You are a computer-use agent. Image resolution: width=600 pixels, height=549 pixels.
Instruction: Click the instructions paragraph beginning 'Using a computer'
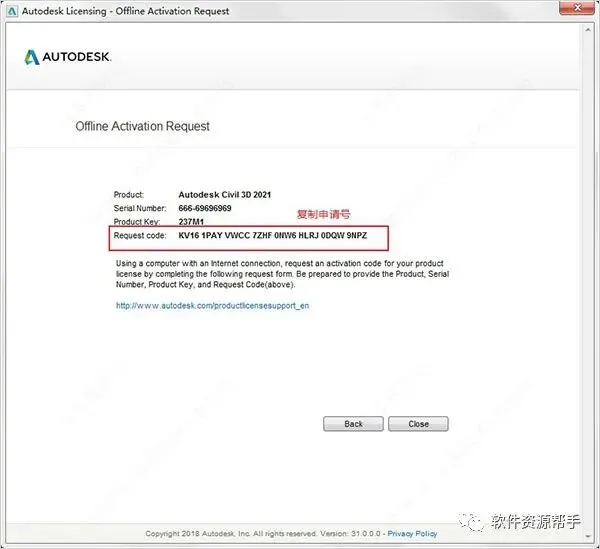[282, 274]
